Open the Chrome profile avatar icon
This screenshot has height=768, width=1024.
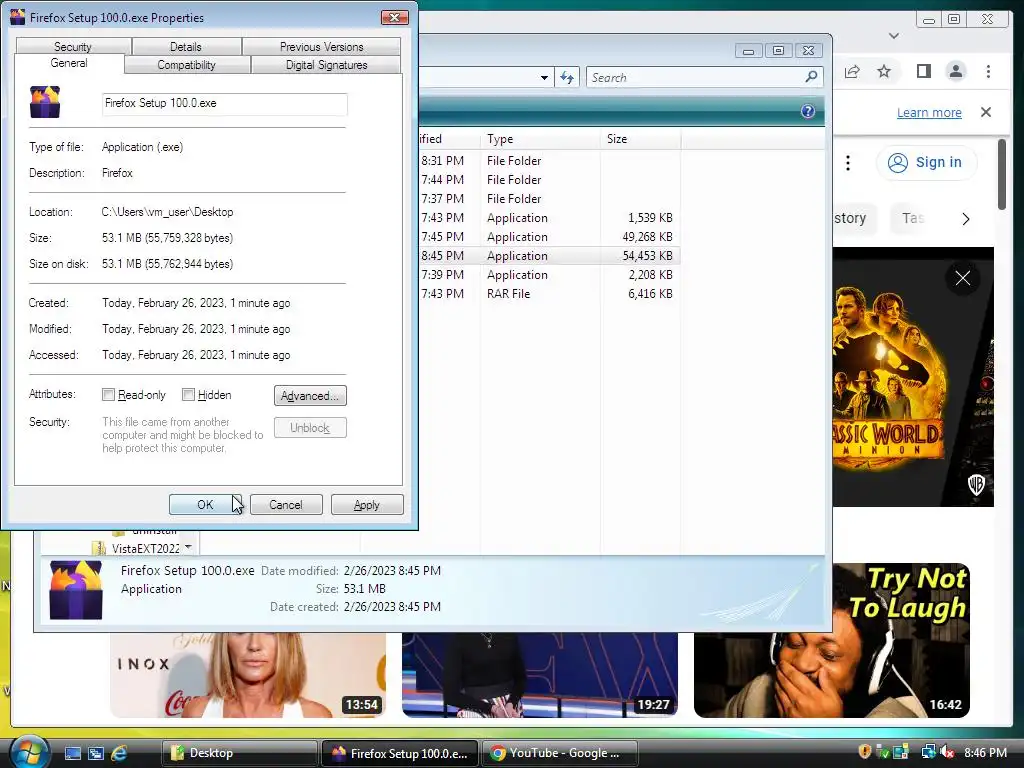(x=956, y=71)
